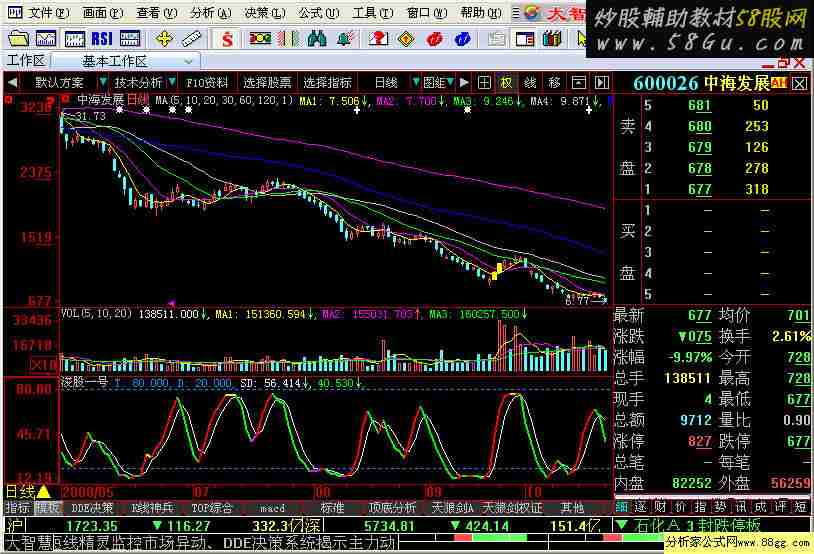
Task: Expand the 默认方案 dropdown arrow
Action: [x=103, y=82]
